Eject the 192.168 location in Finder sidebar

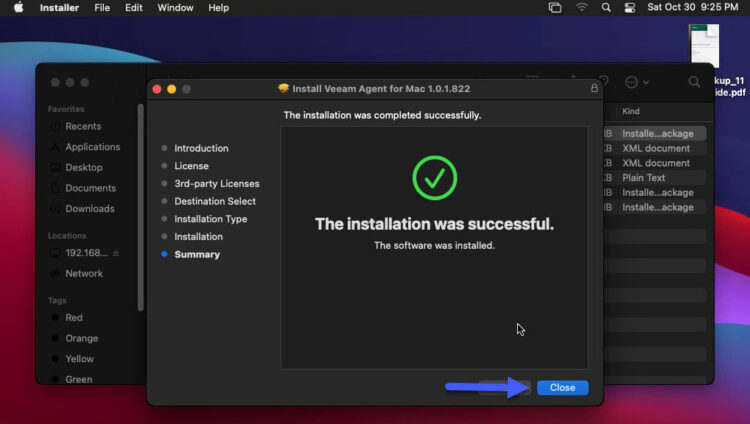(116, 253)
